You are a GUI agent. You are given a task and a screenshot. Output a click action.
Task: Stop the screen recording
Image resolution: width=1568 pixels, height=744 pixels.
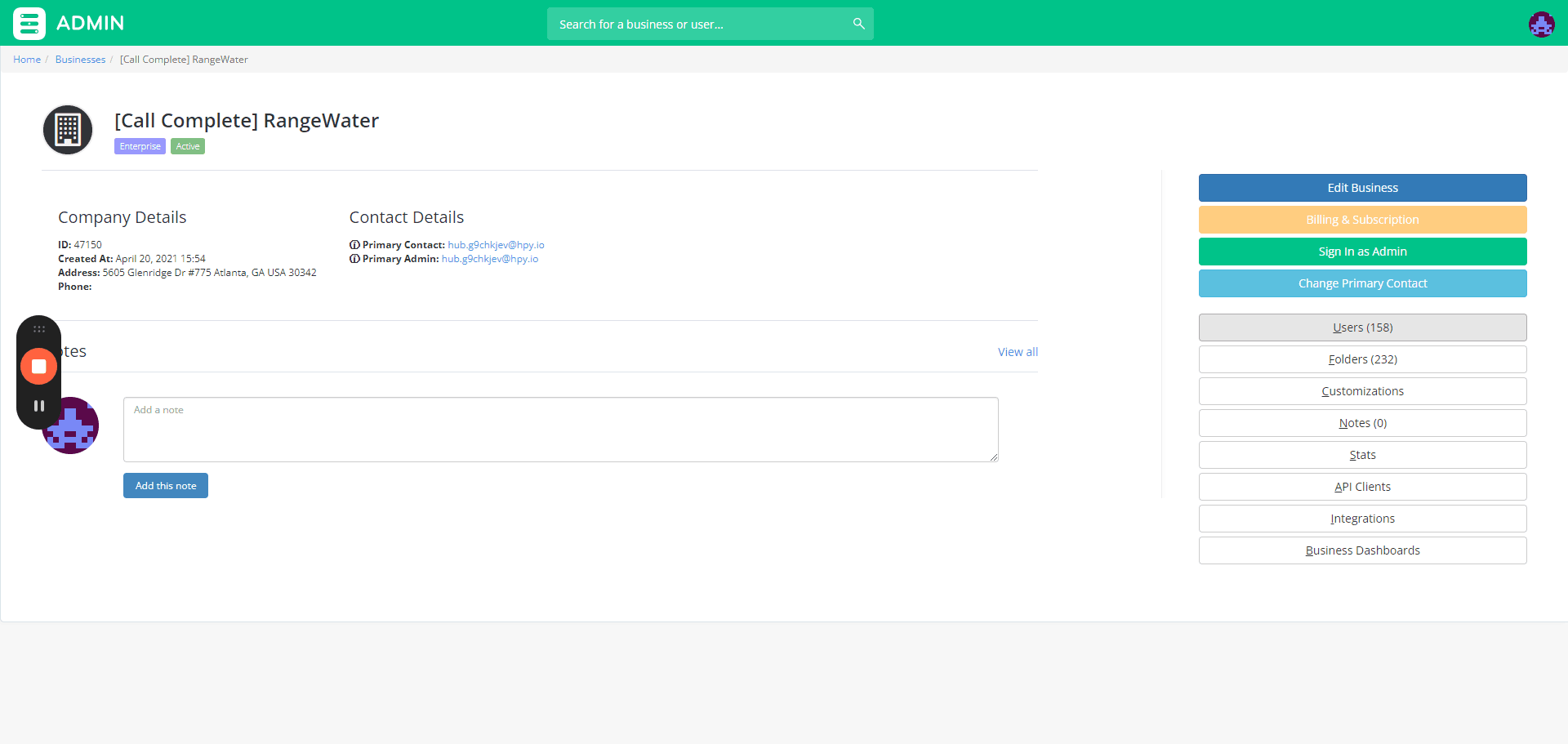[38, 366]
